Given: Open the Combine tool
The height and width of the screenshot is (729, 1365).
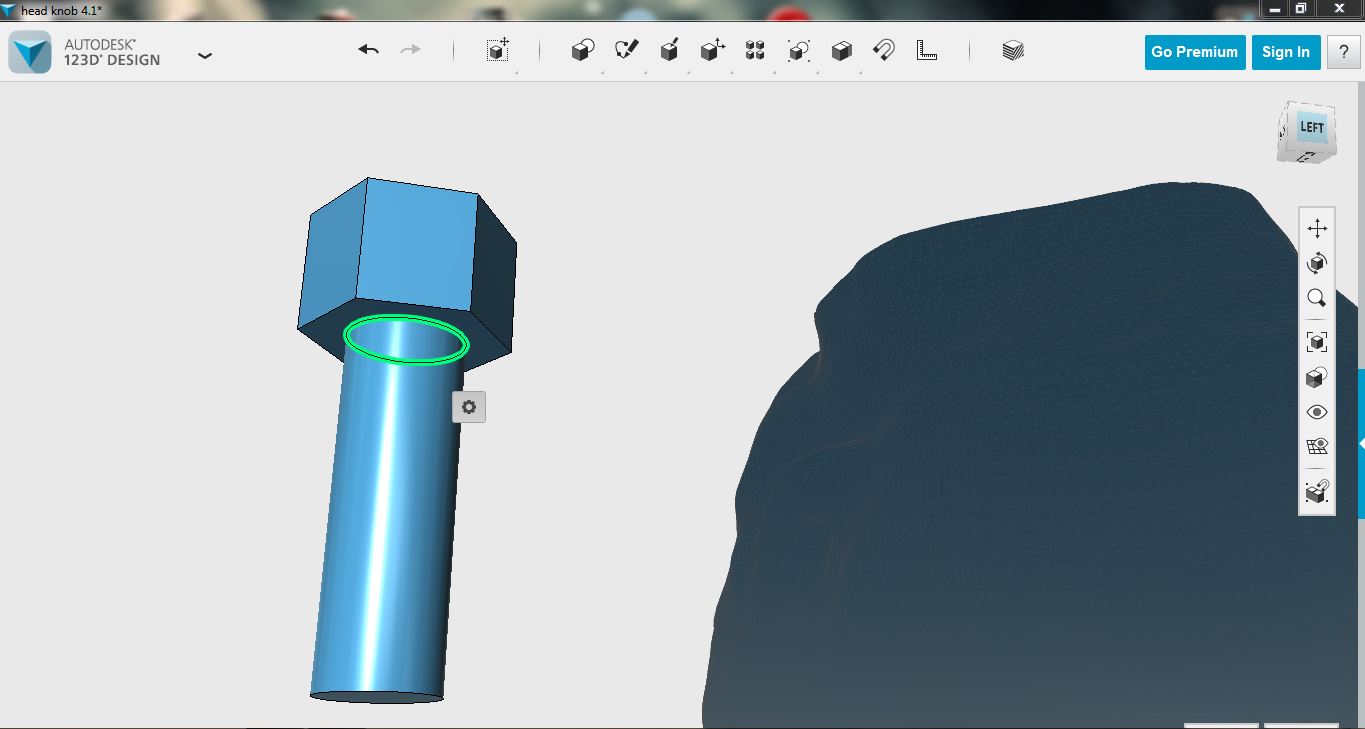Looking at the screenshot, I should click(x=842, y=51).
